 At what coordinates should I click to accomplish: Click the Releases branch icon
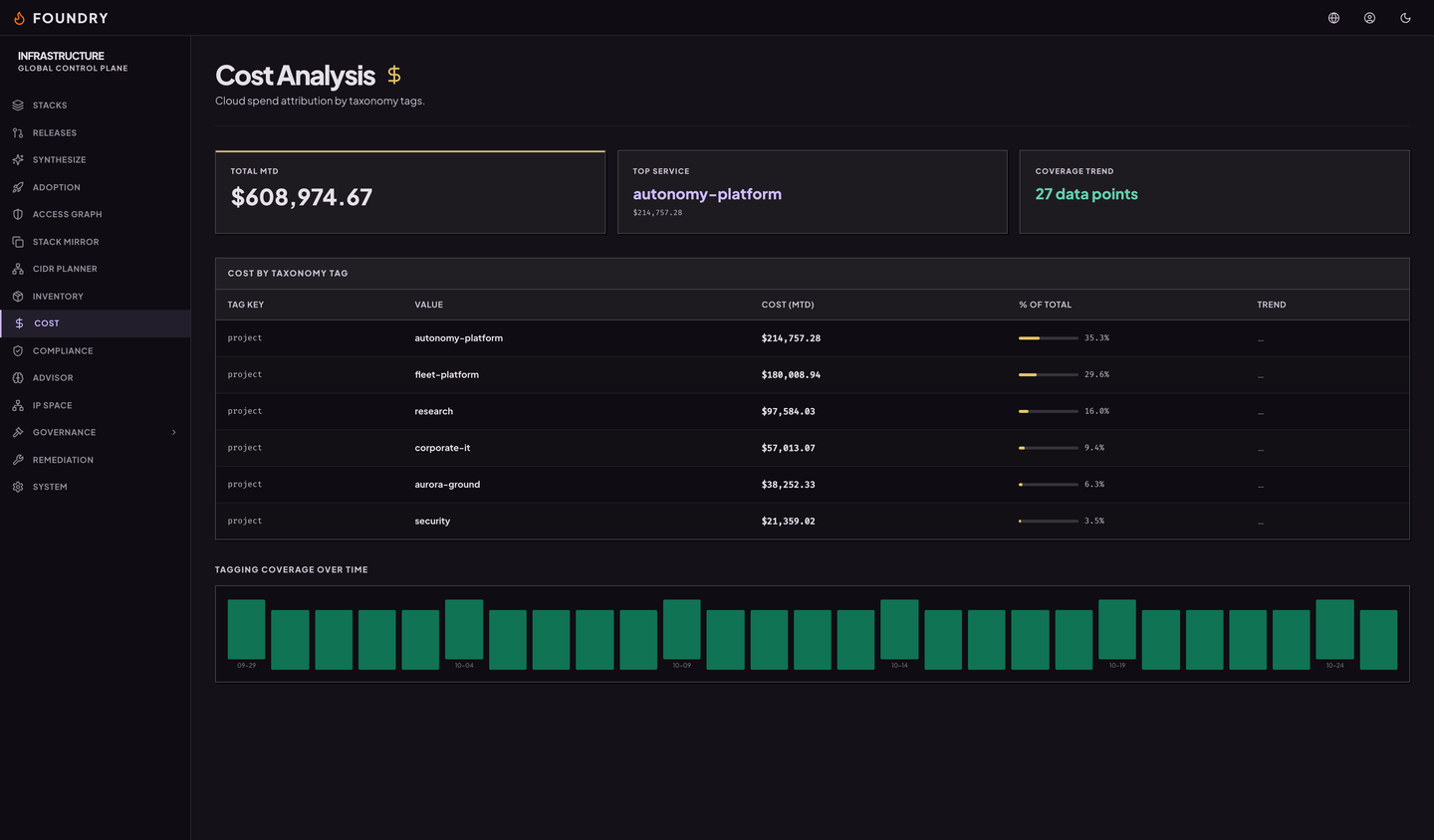tap(18, 132)
